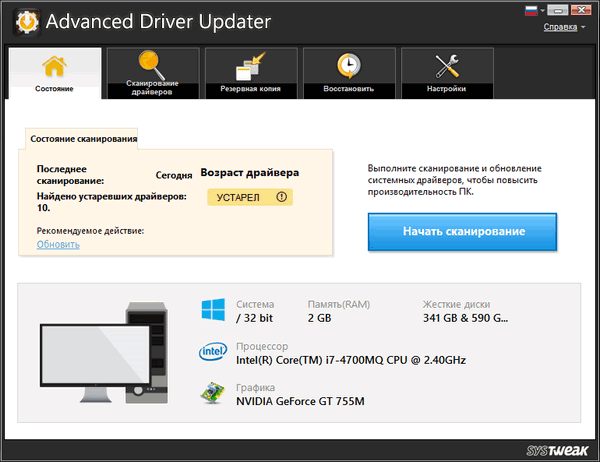The image size is (600, 462).
Task: Click the Сегодня last scan value
Action: [x=174, y=175]
